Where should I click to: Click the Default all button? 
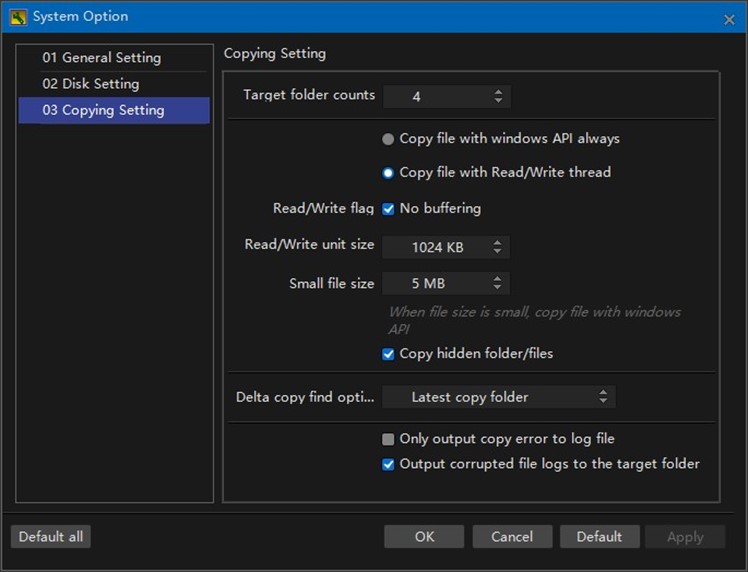51,537
